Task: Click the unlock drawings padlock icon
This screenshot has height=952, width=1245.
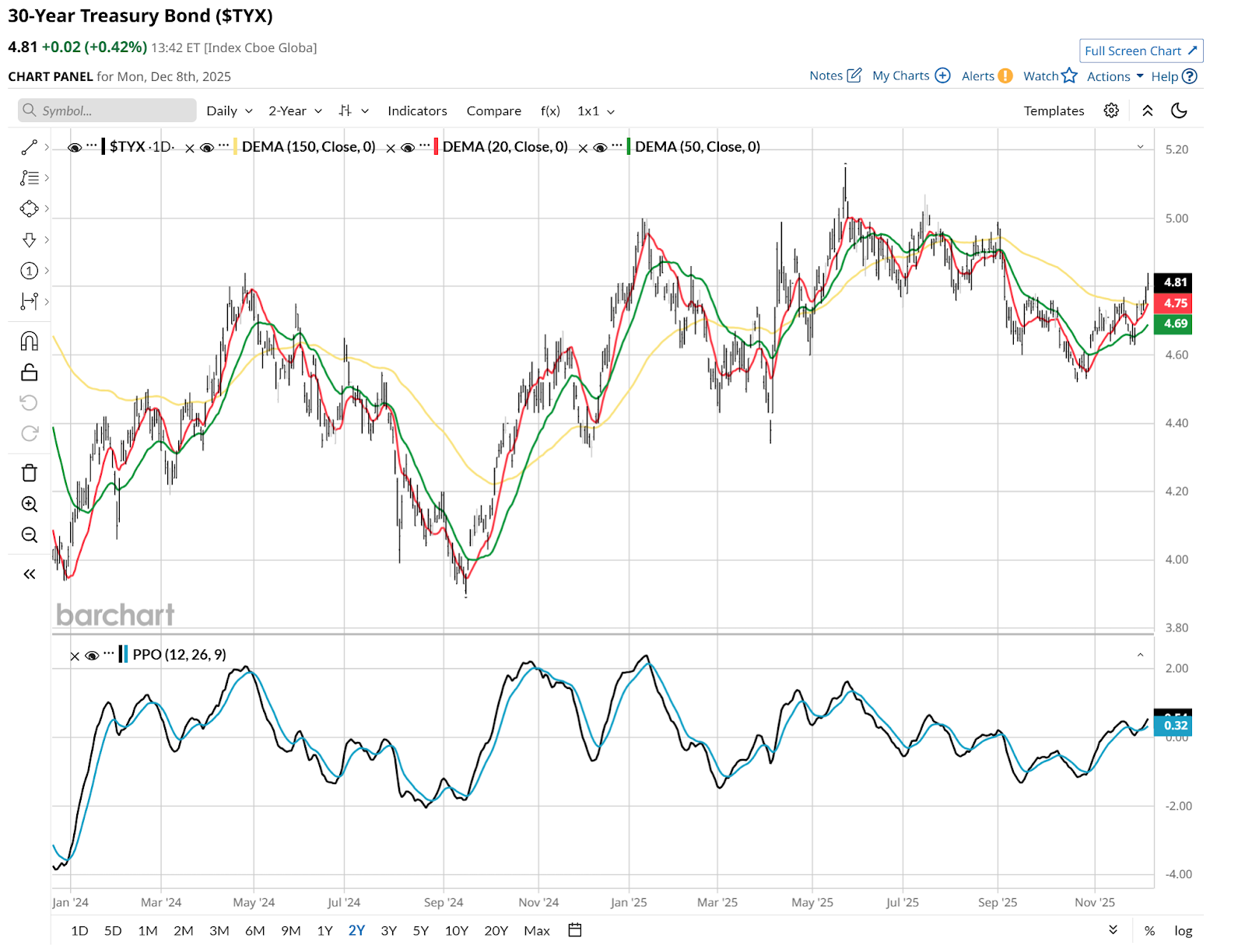Action: (29, 373)
